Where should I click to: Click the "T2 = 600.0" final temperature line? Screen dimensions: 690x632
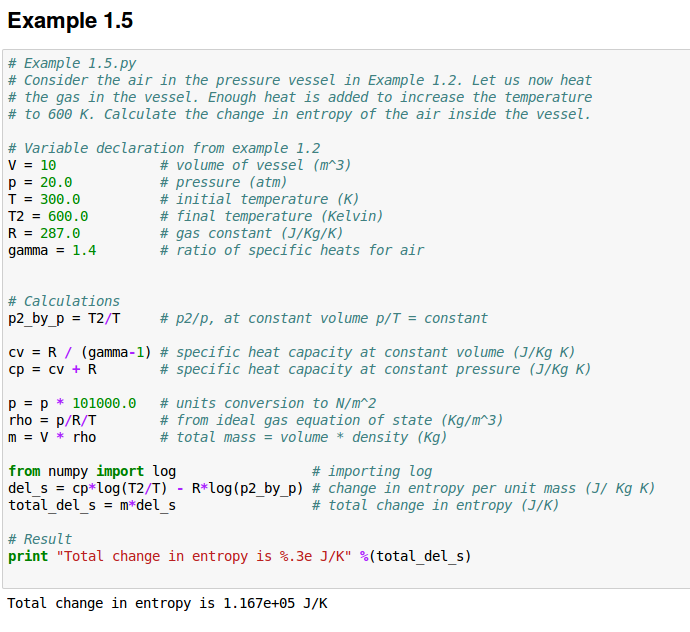48,216
